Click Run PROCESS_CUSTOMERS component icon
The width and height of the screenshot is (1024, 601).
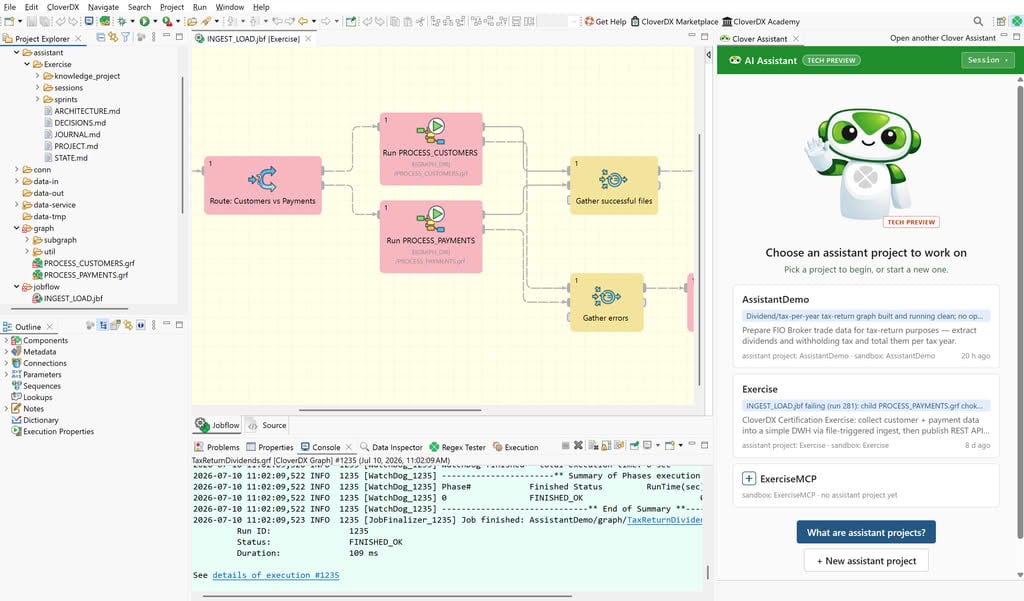pos(431,131)
